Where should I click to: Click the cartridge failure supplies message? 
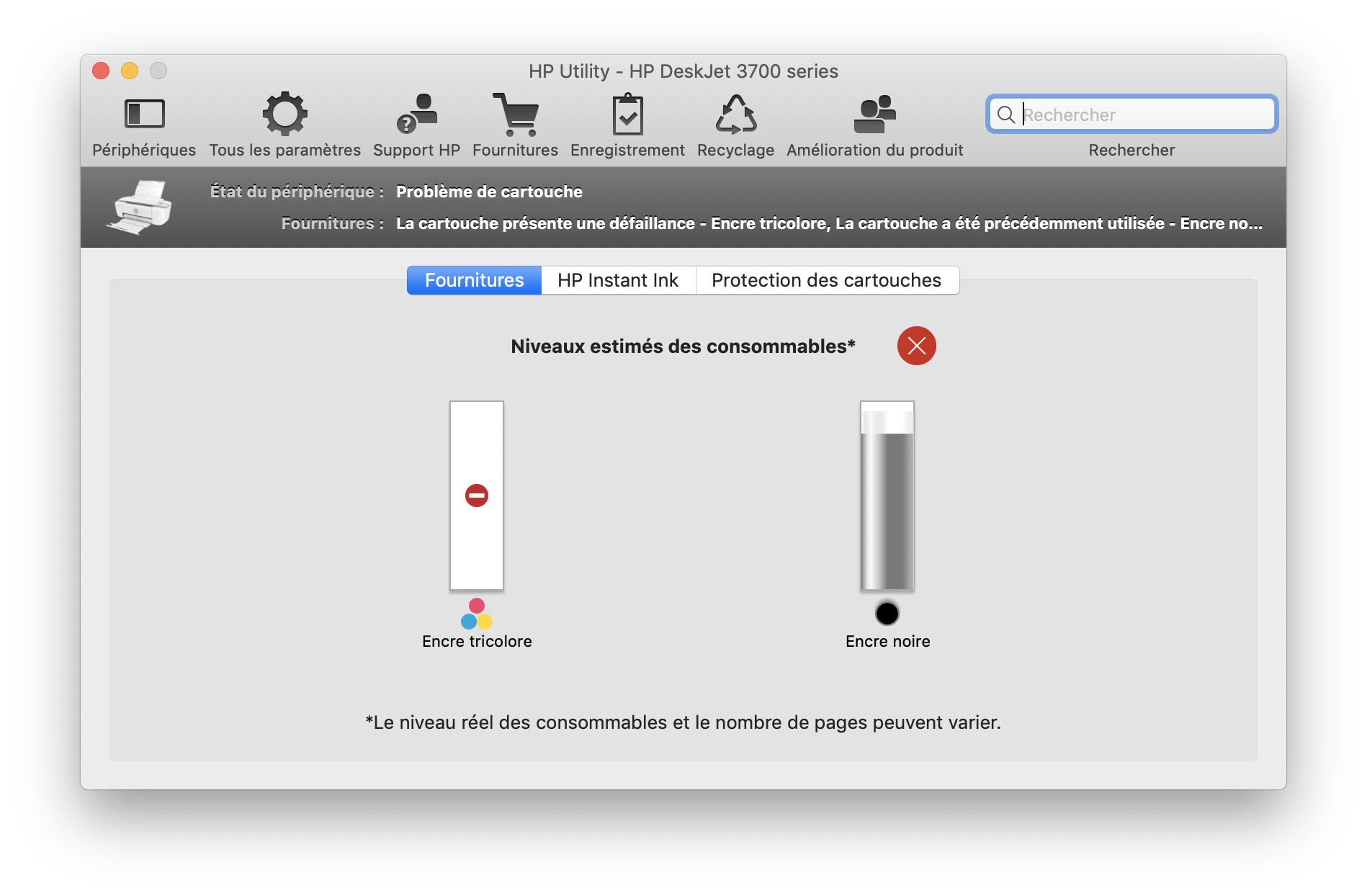point(829,223)
